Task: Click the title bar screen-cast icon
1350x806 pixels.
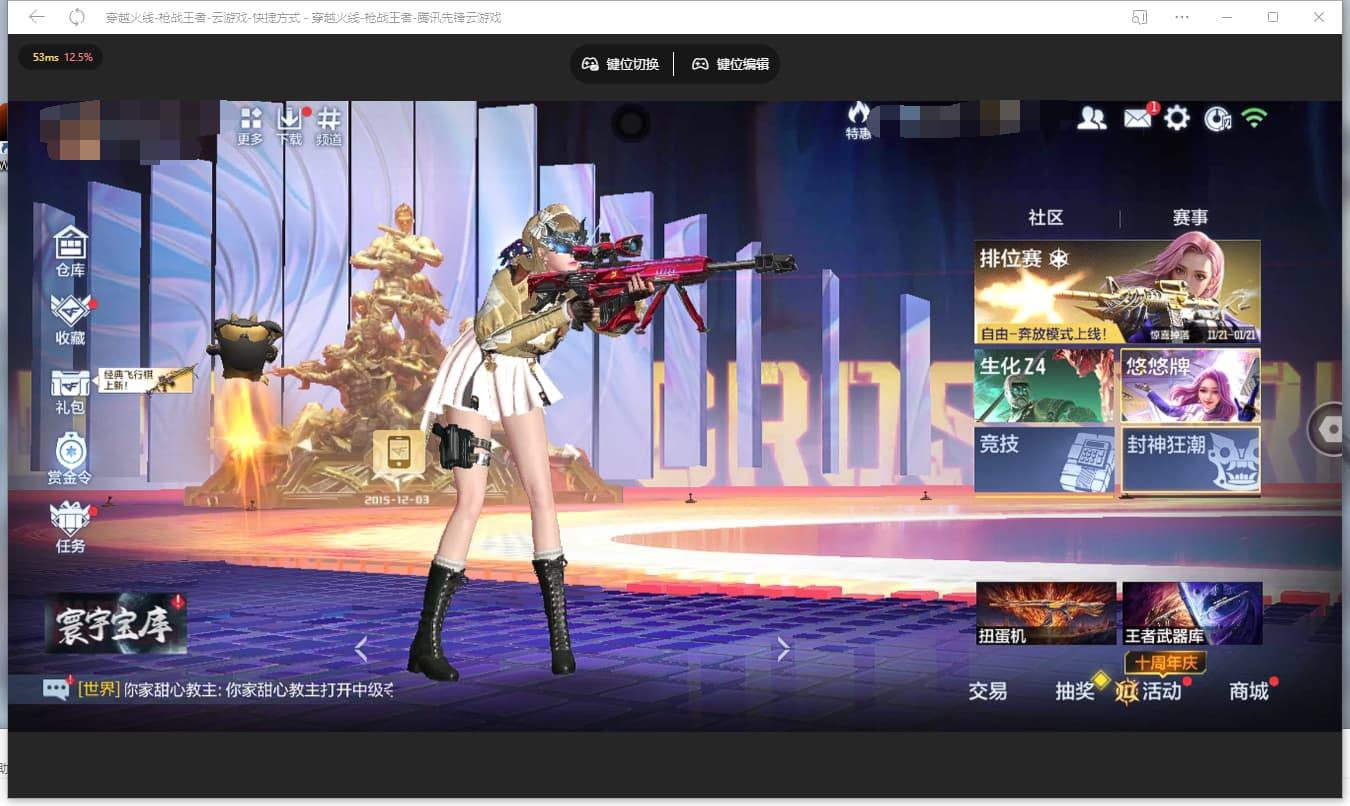Action: tap(1139, 17)
